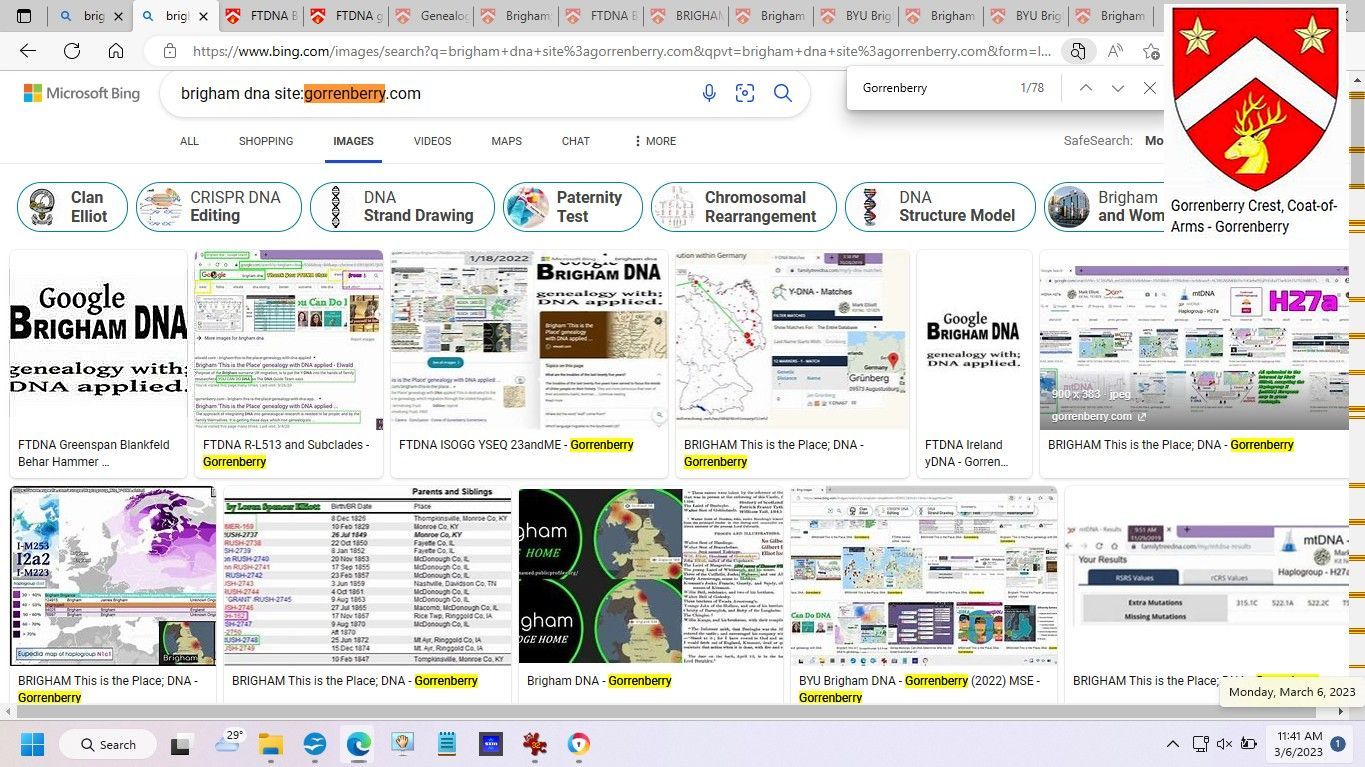Select the CRISPR DNA Editing suggestion chip
1365x767 pixels.
pos(218,207)
